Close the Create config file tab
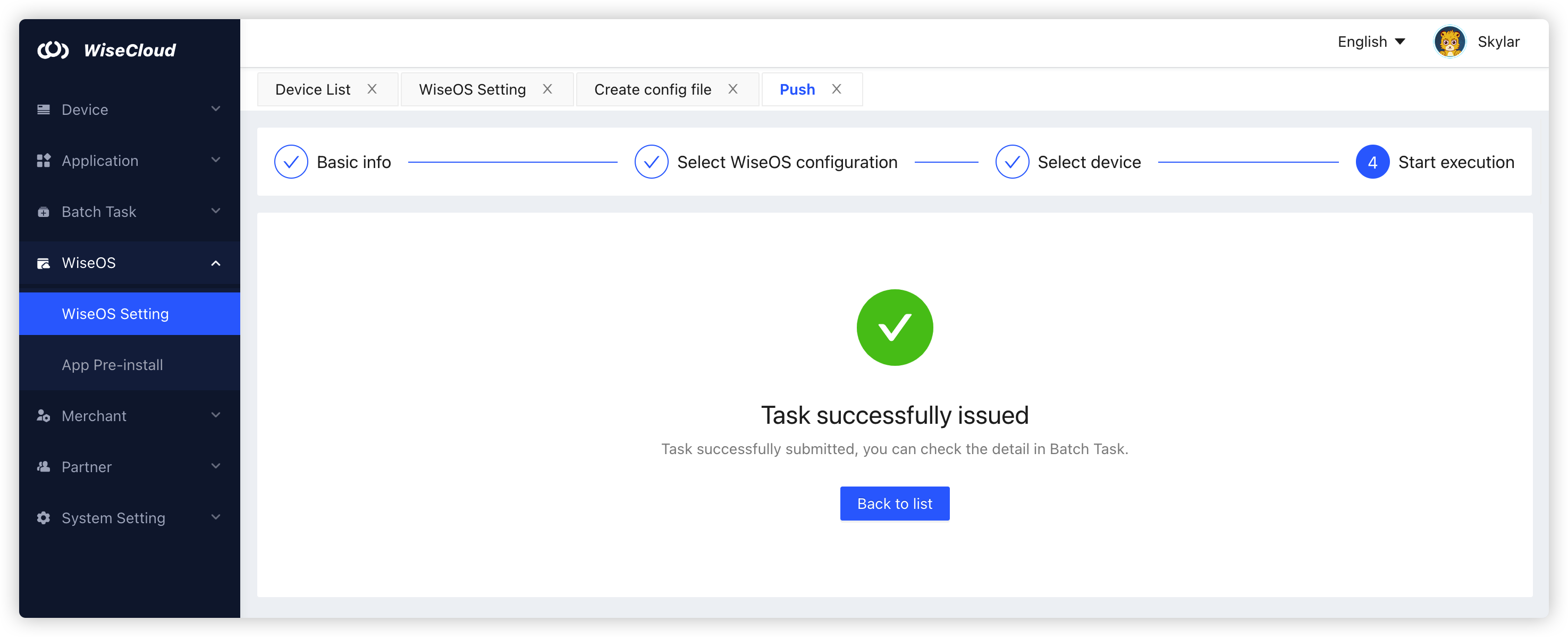This screenshot has height=637, width=1568. [x=733, y=89]
